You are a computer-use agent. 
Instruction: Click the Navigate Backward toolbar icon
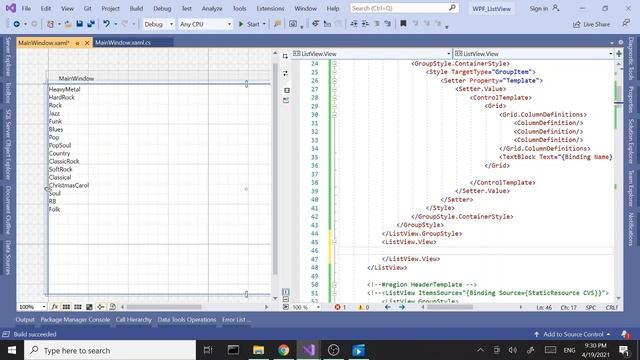(16, 24)
